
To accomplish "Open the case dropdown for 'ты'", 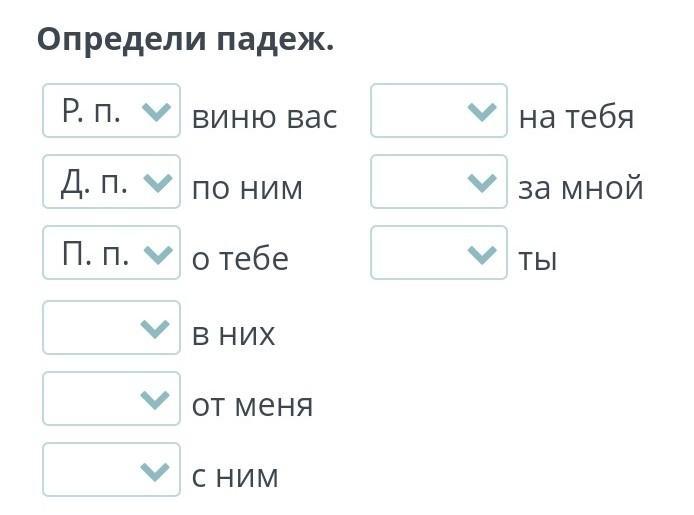I will (x=439, y=254).
